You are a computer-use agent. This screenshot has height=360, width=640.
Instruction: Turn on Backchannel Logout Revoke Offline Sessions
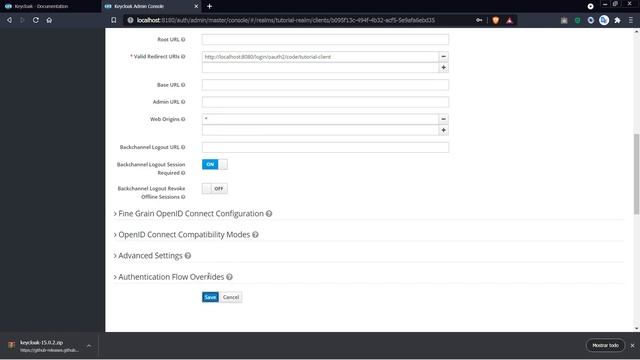pos(215,189)
